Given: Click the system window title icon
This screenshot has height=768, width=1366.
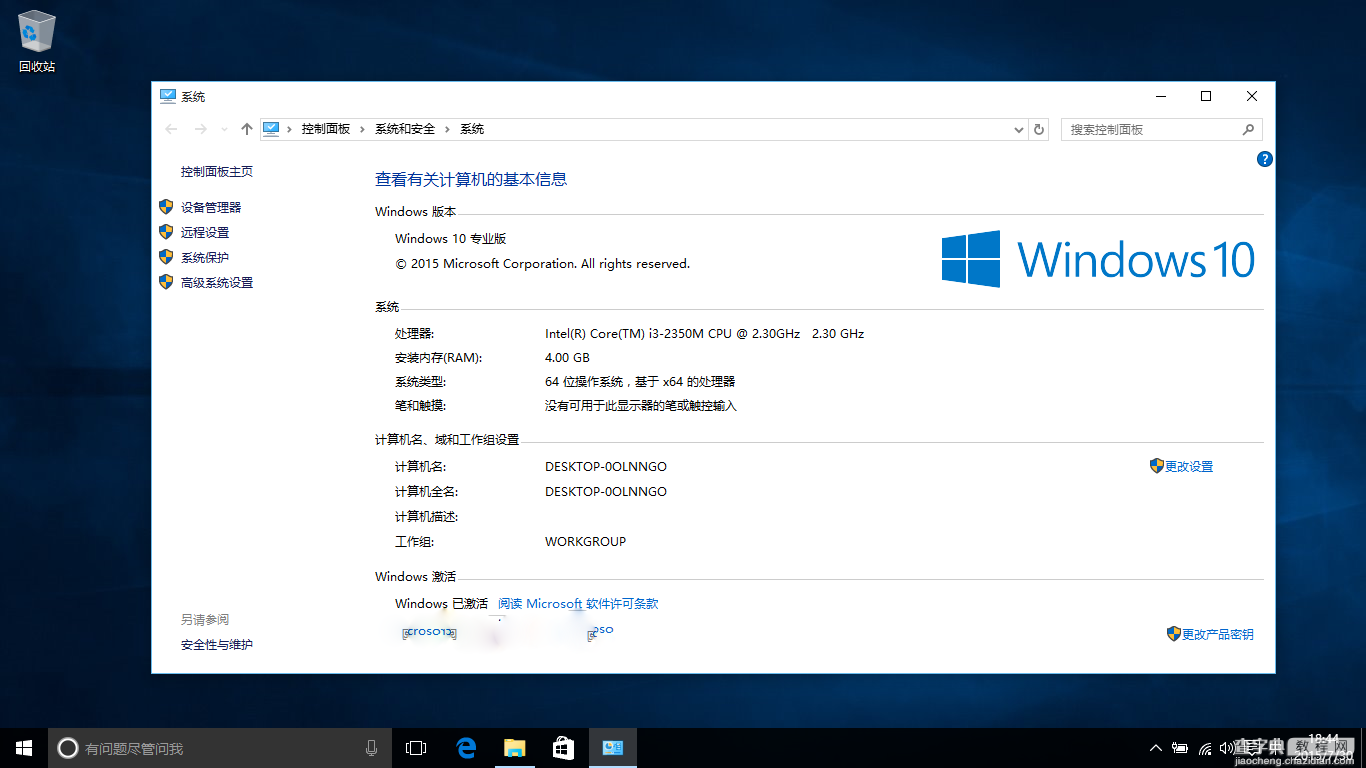Looking at the screenshot, I should click(x=168, y=96).
